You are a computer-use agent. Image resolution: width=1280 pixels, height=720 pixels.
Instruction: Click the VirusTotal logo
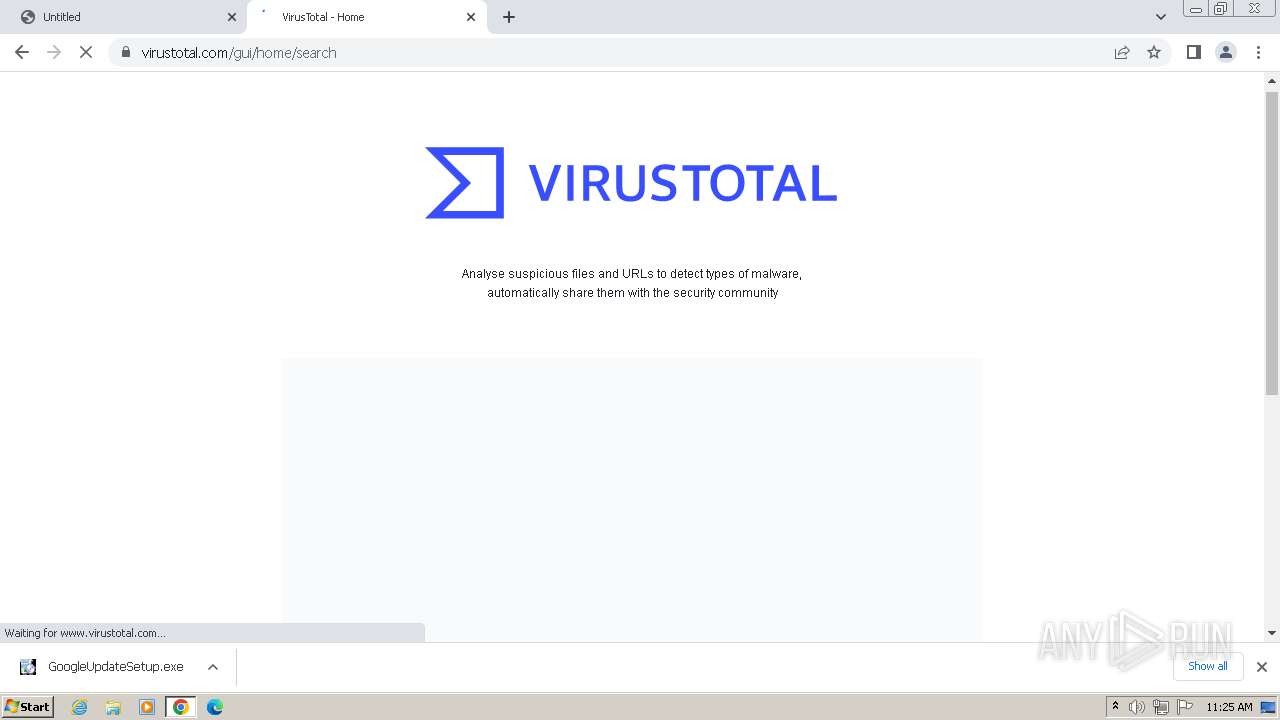tap(631, 183)
